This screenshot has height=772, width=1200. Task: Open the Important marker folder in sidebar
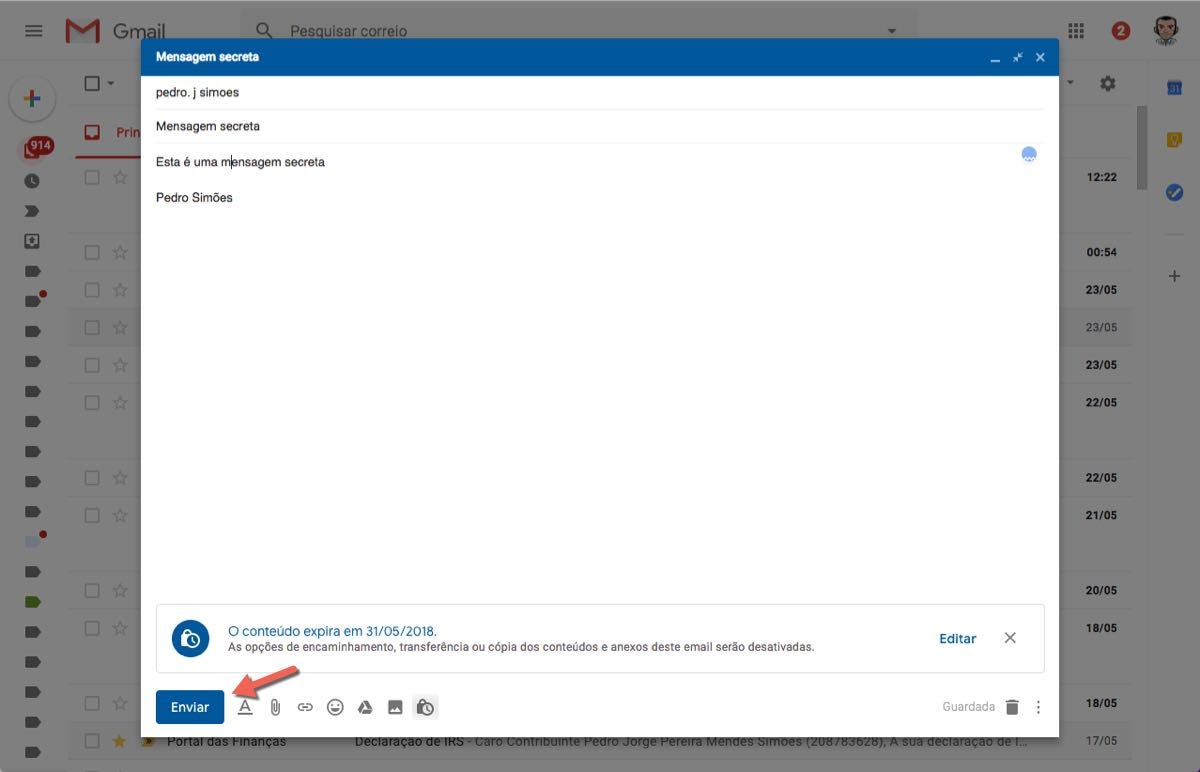32,211
